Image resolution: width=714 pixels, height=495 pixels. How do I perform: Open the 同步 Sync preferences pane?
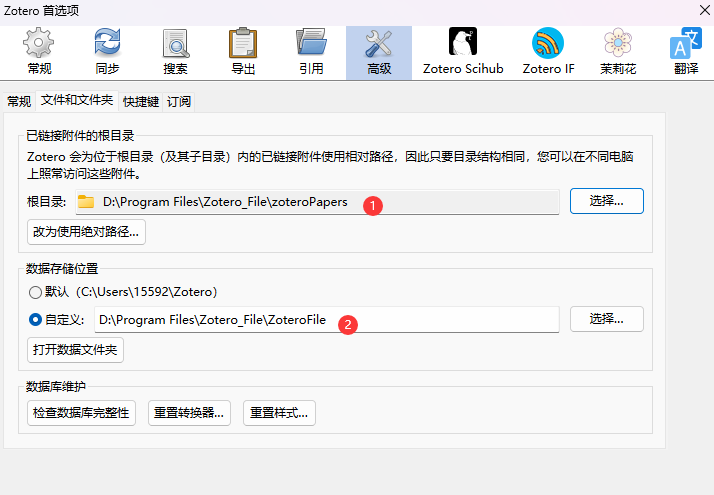click(x=107, y=52)
